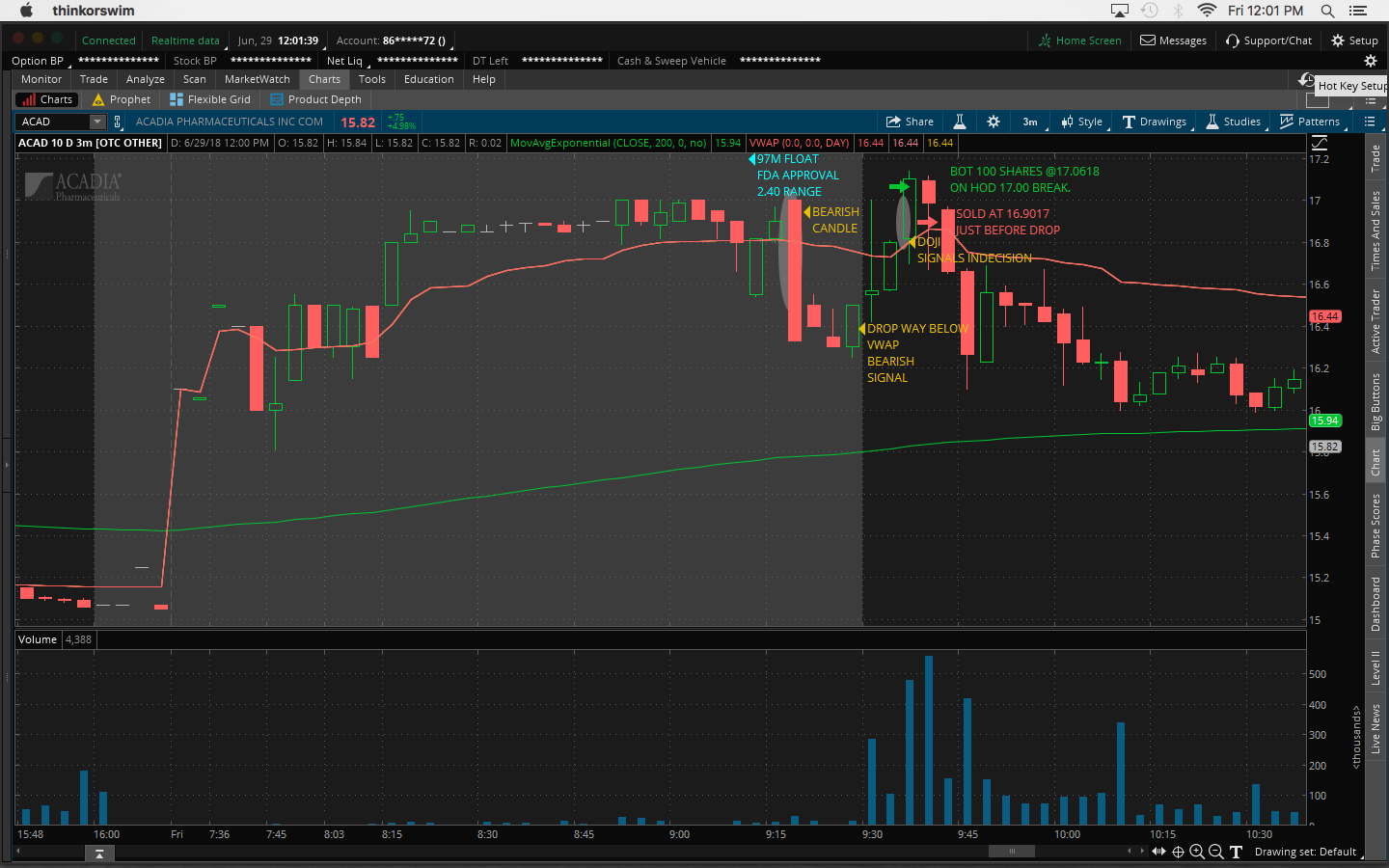
Task: Open Phase Scores side panel tab
Action: point(1375,526)
